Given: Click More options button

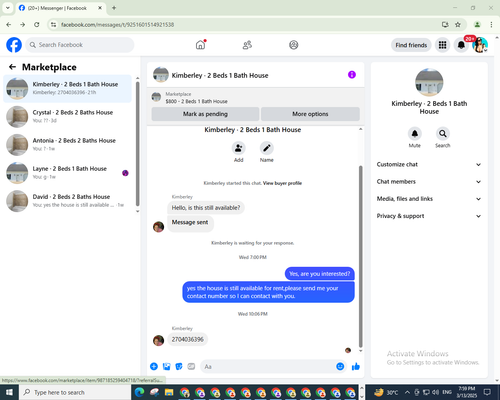Looking at the screenshot, I should click(310, 114).
